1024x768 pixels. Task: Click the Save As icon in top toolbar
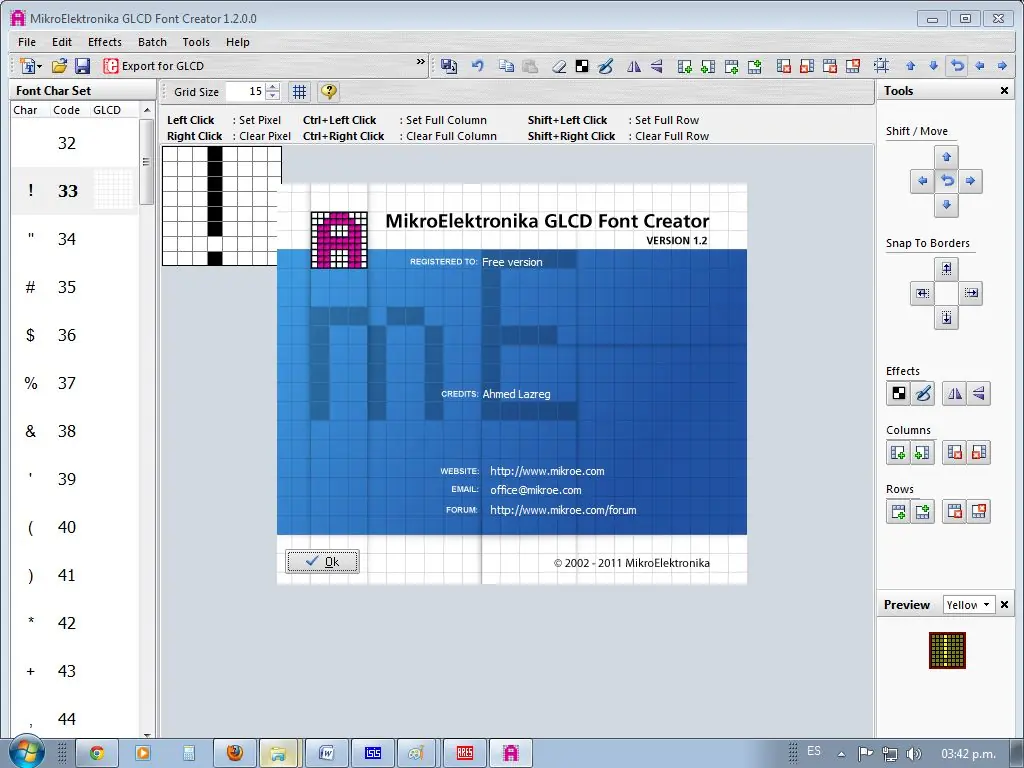tap(449, 66)
